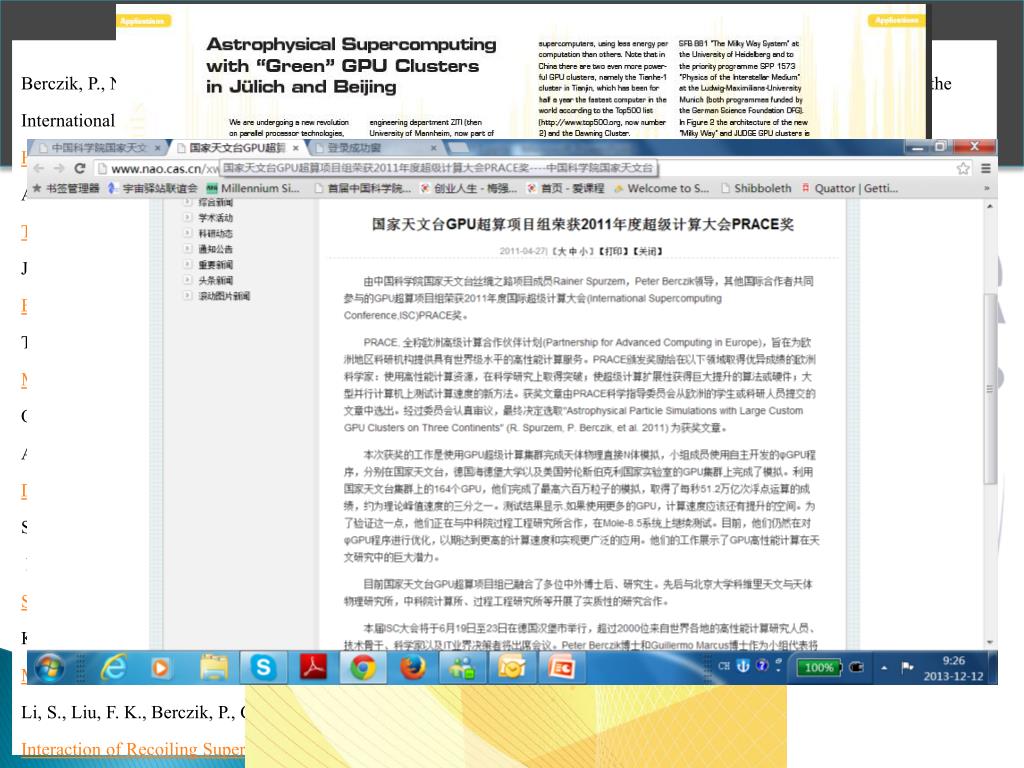
Task: Click the 打印 print link
Action: (x=614, y=251)
